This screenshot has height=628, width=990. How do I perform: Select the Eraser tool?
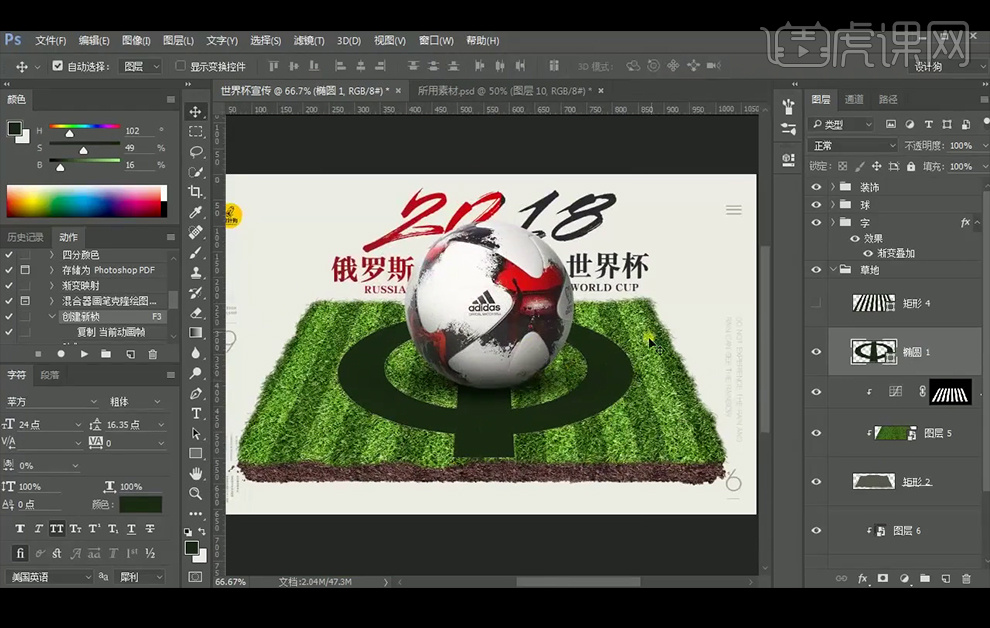click(196, 312)
